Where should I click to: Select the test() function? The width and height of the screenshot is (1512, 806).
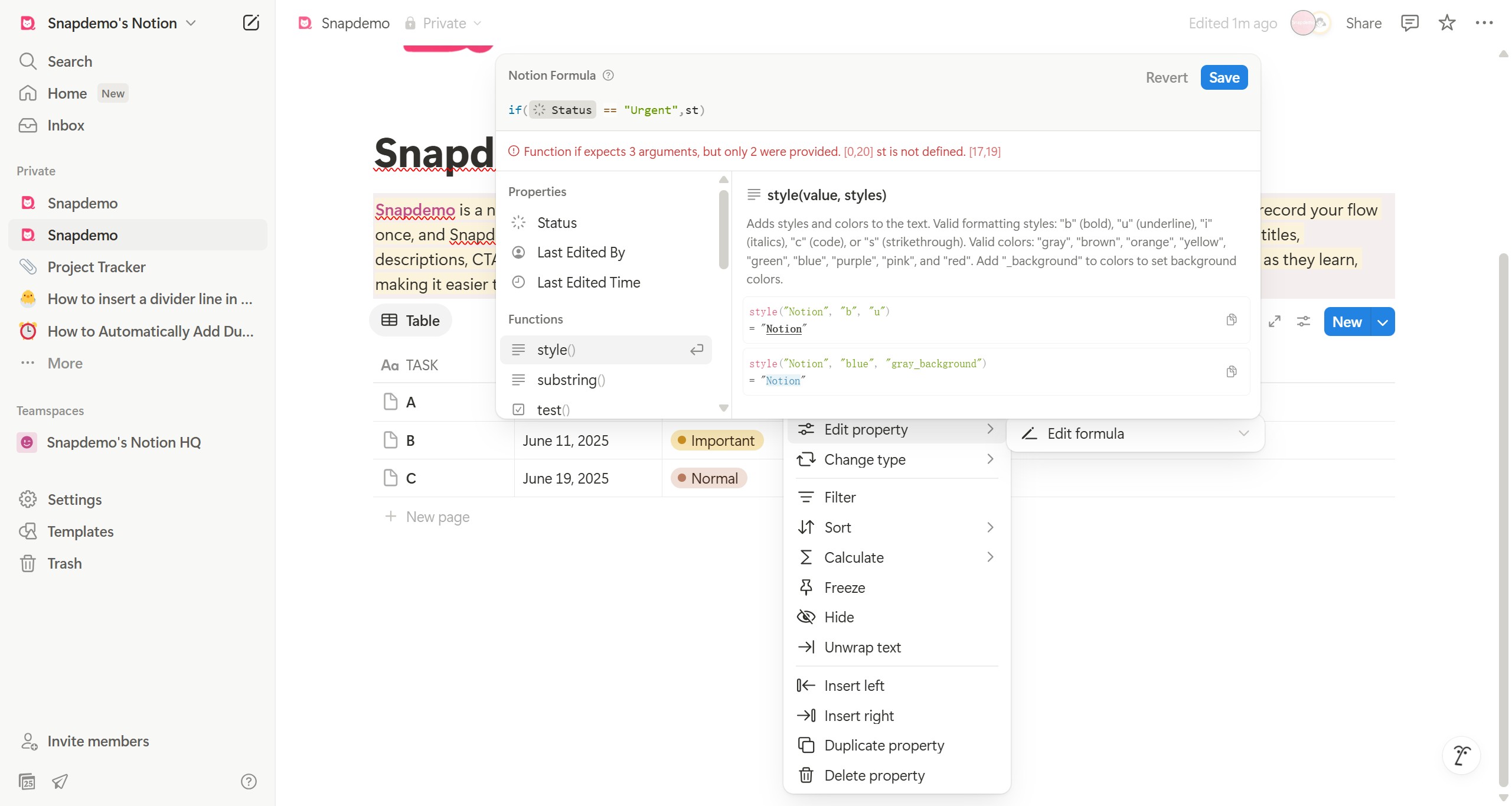606,410
